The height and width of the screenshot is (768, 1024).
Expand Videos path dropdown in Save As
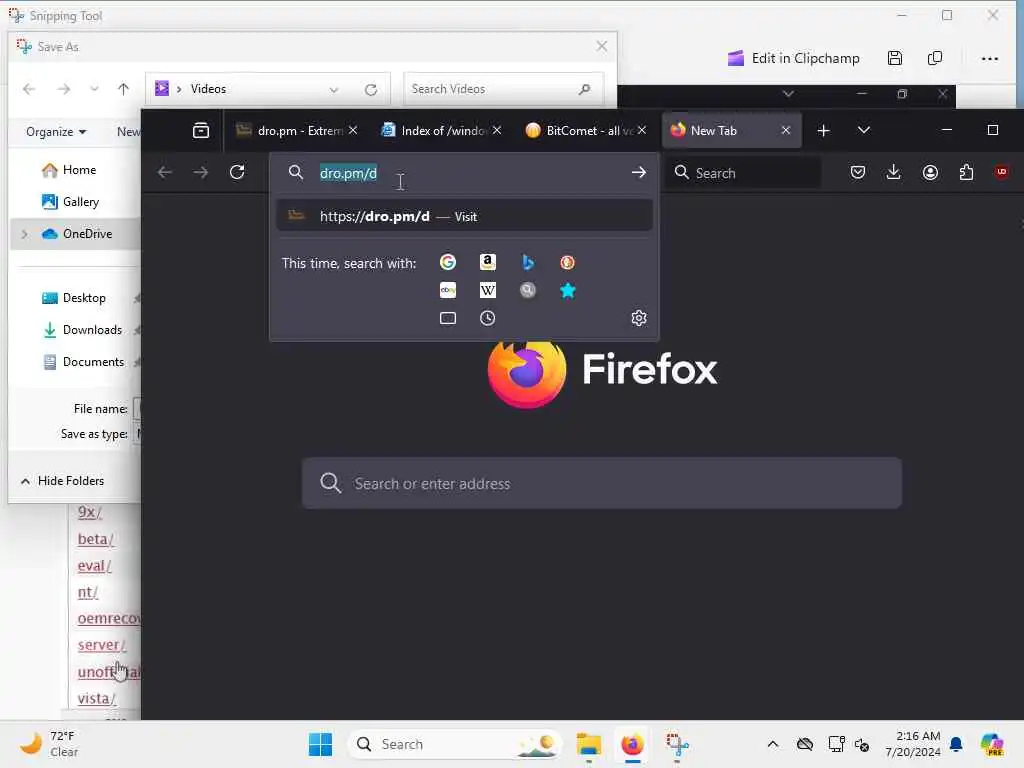pos(334,89)
